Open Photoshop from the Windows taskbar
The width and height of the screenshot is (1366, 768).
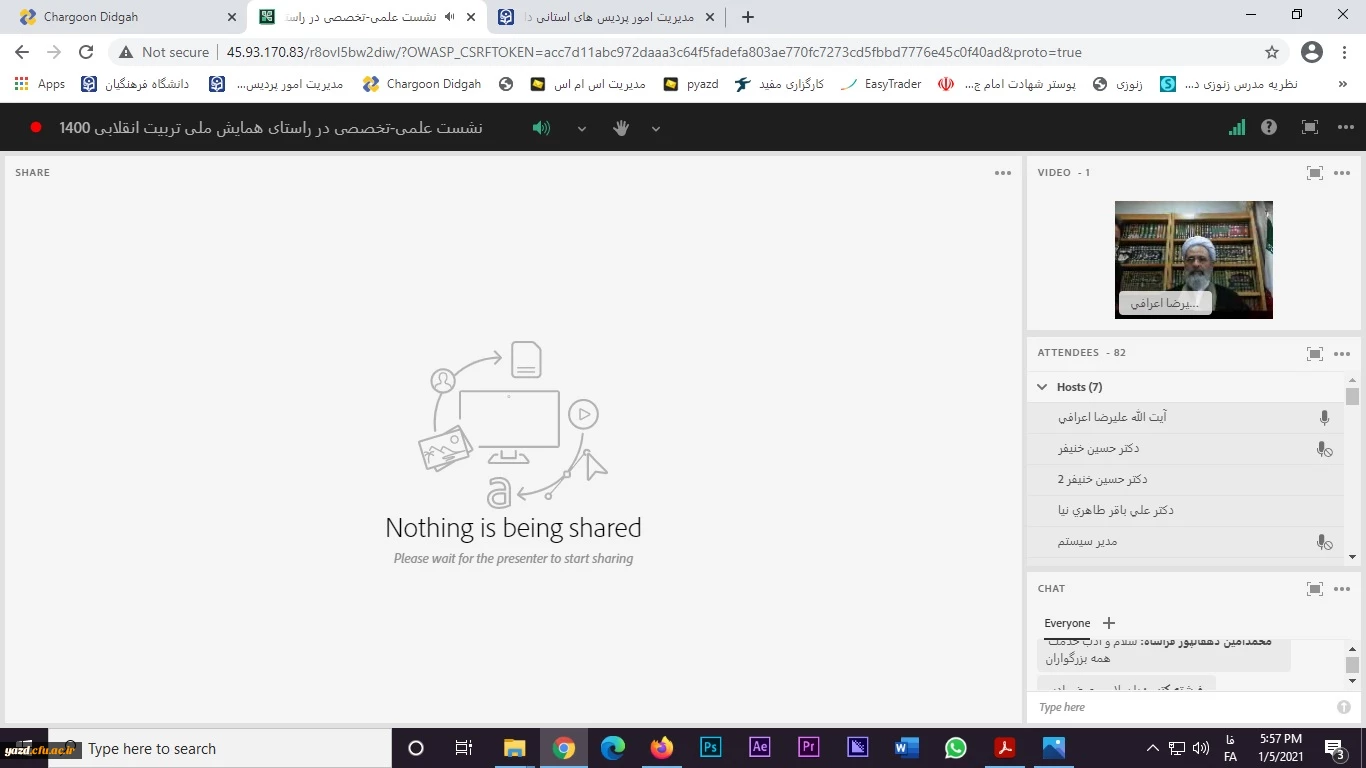[x=711, y=748]
